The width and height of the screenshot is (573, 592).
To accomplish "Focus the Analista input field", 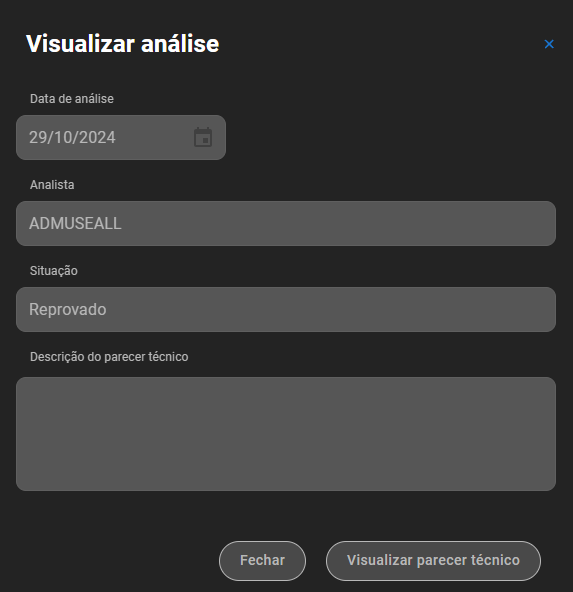I will (286, 224).
